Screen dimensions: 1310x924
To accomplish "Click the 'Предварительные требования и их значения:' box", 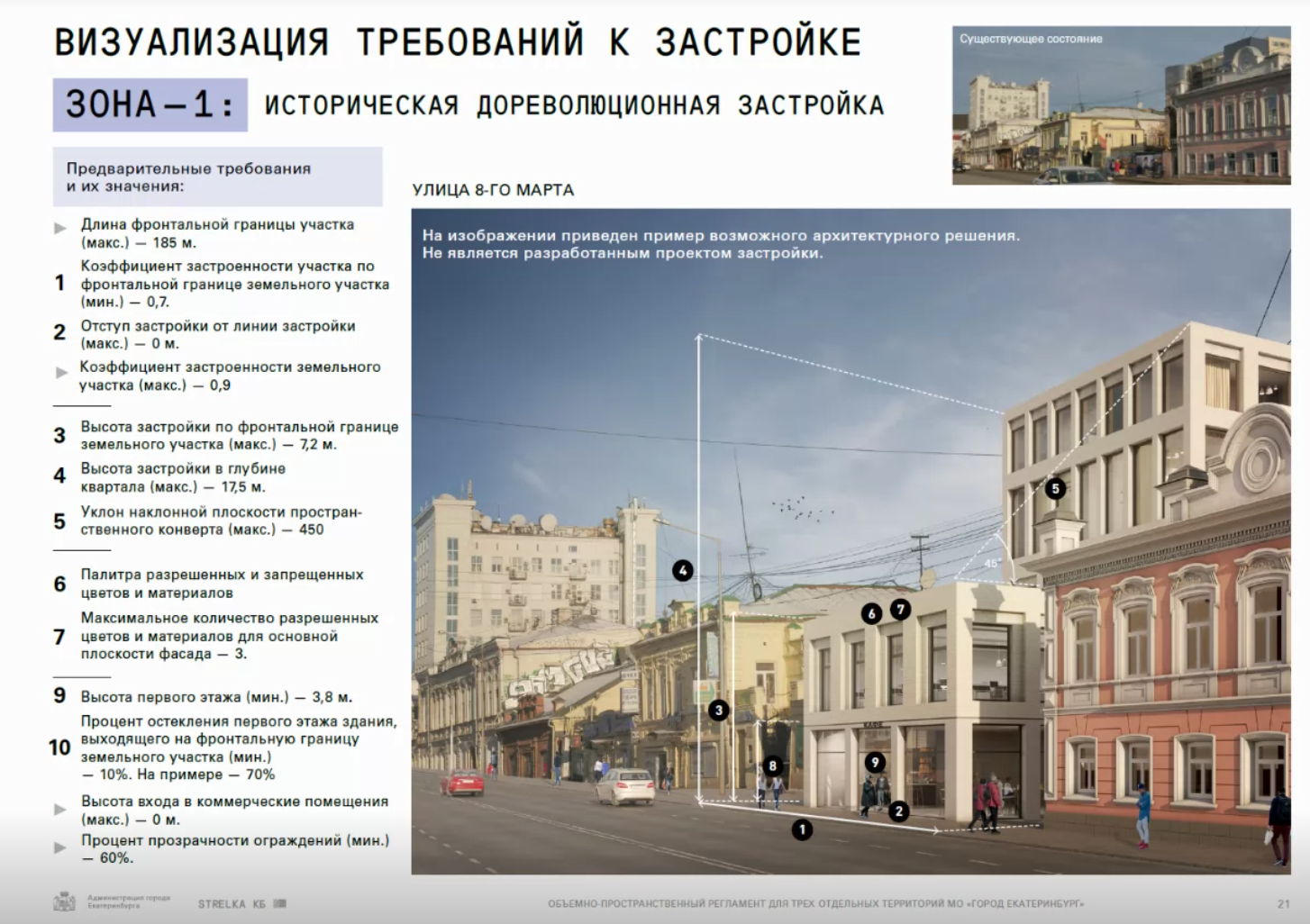I will coord(217,177).
